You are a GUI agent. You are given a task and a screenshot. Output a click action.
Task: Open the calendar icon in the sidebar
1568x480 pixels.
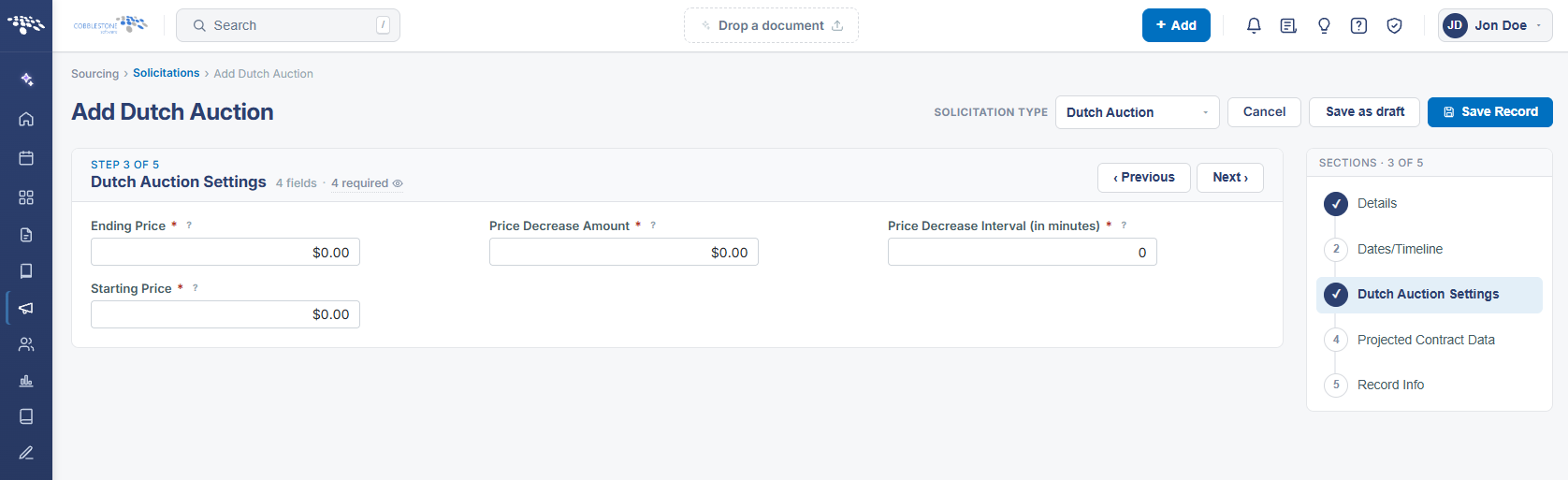tap(26, 158)
